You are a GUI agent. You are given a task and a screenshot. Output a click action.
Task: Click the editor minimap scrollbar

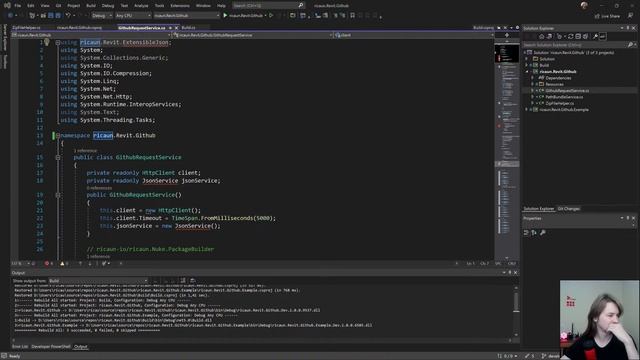(x=507, y=151)
